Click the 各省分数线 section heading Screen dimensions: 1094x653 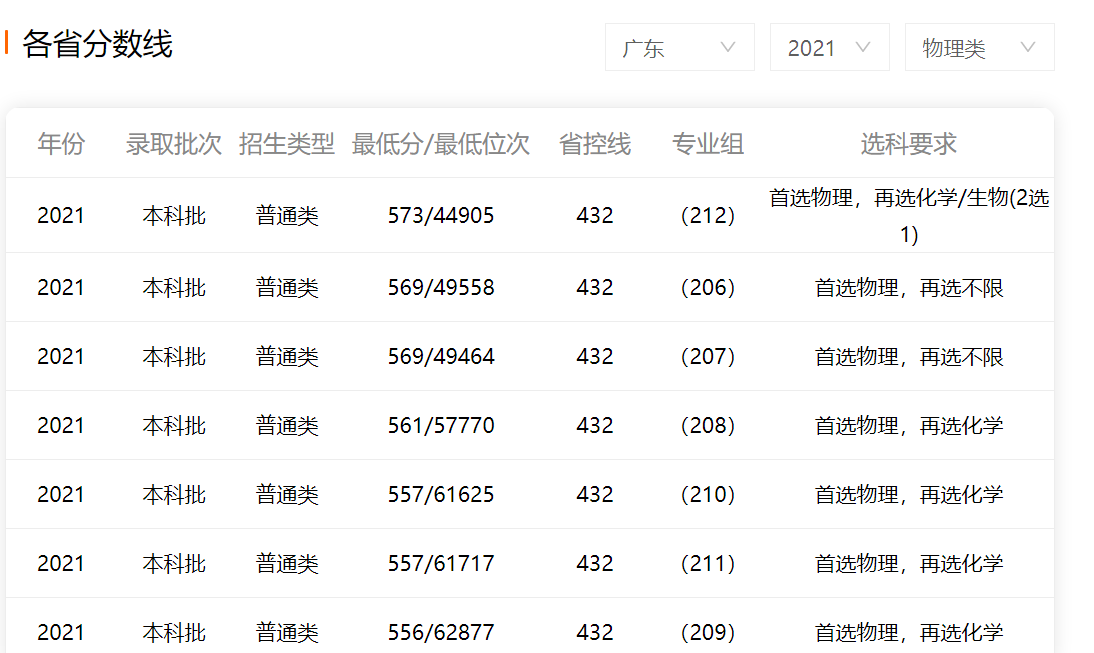pyautogui.click(x=98, y=44)
